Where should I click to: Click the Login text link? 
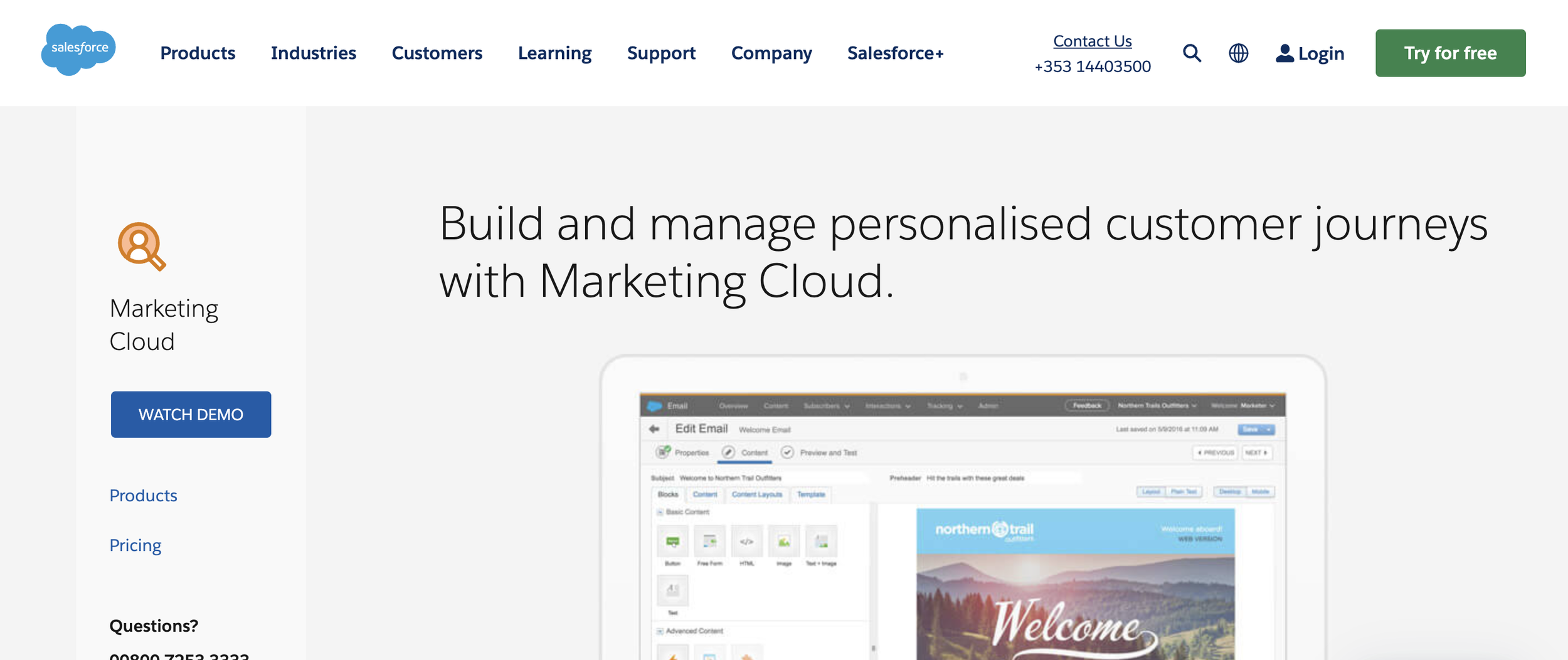[x=1322, y=54]
